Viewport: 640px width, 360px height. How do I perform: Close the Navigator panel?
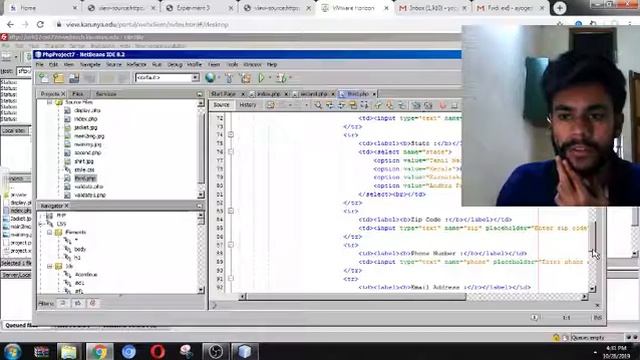(x=67, y=206)
